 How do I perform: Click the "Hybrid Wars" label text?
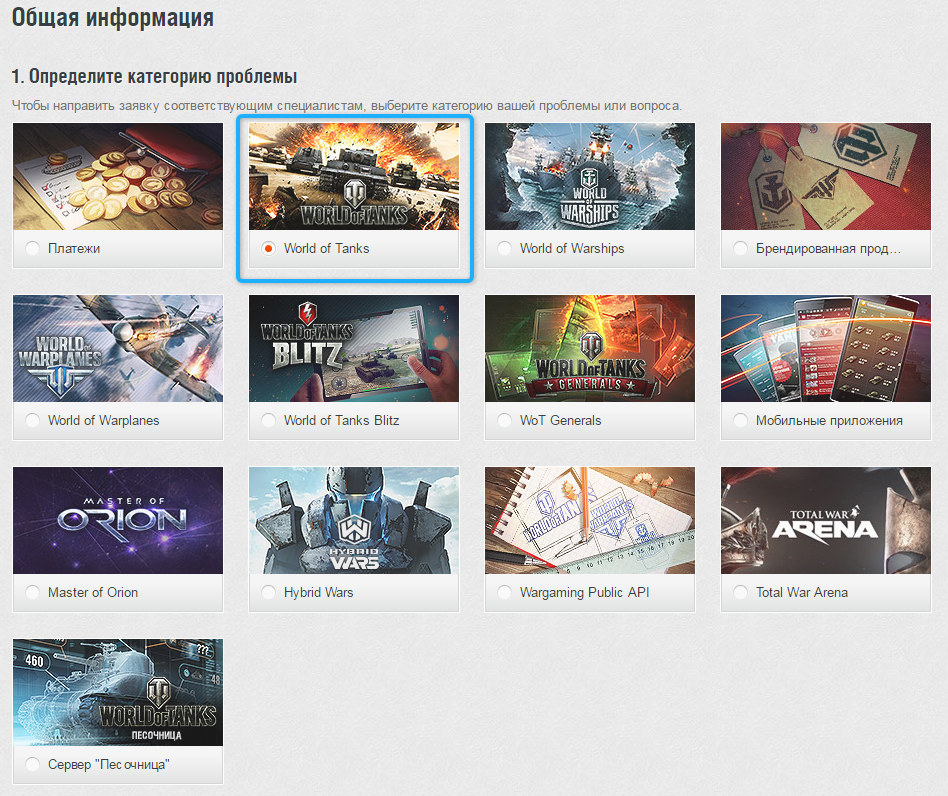coord(319,592)
